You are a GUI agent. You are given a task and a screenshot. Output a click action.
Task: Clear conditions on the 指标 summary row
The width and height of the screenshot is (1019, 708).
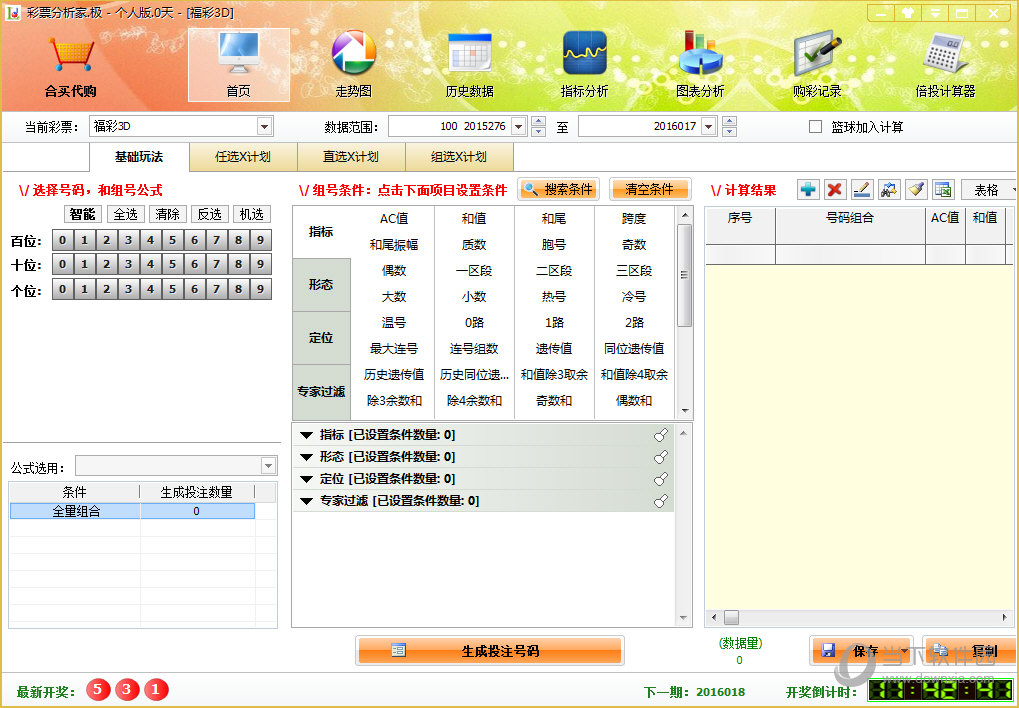click(x=661, y=435)
